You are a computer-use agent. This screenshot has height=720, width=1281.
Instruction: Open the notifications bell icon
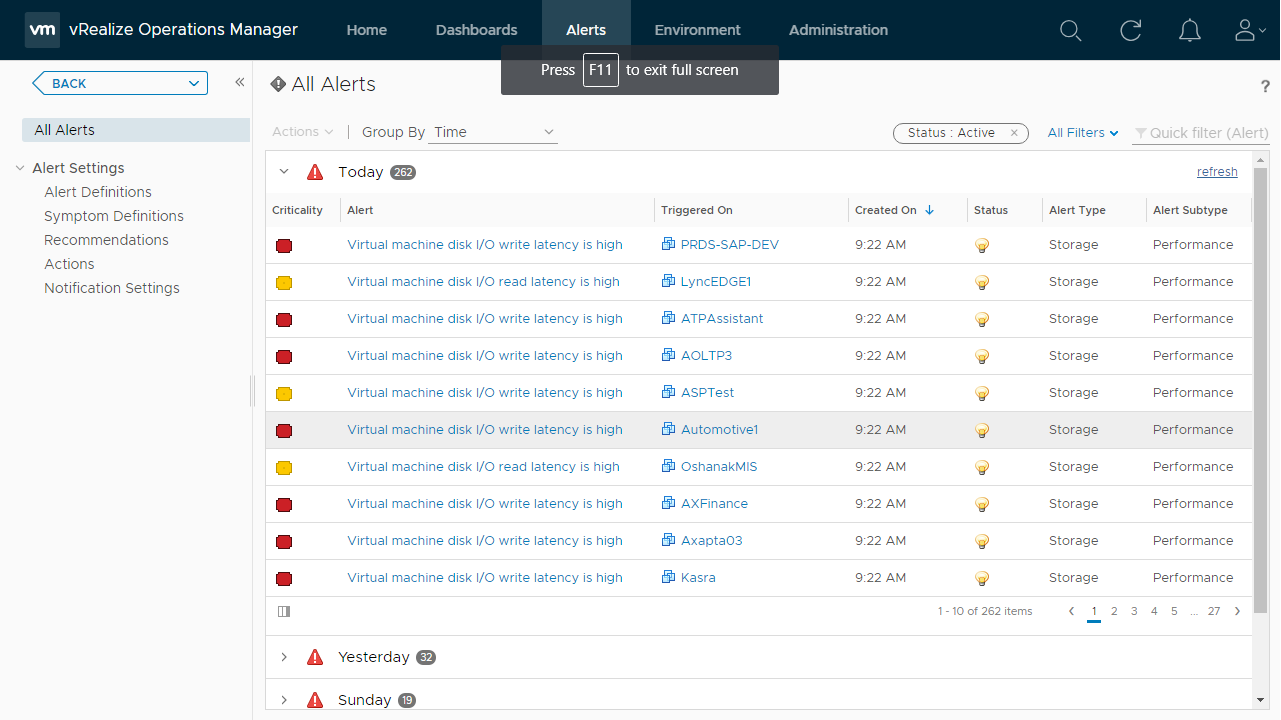tap(1189, 31)
